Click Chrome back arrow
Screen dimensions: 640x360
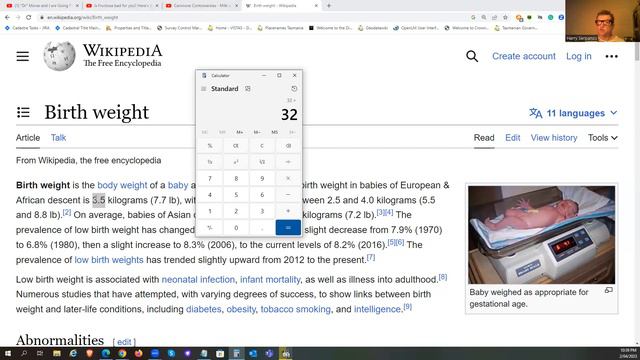tap(7, 18)
